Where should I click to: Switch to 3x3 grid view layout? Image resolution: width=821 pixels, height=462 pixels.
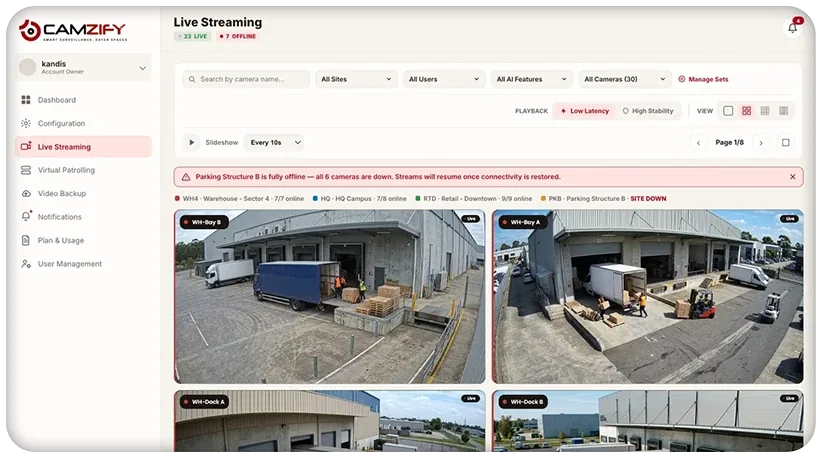765,111
